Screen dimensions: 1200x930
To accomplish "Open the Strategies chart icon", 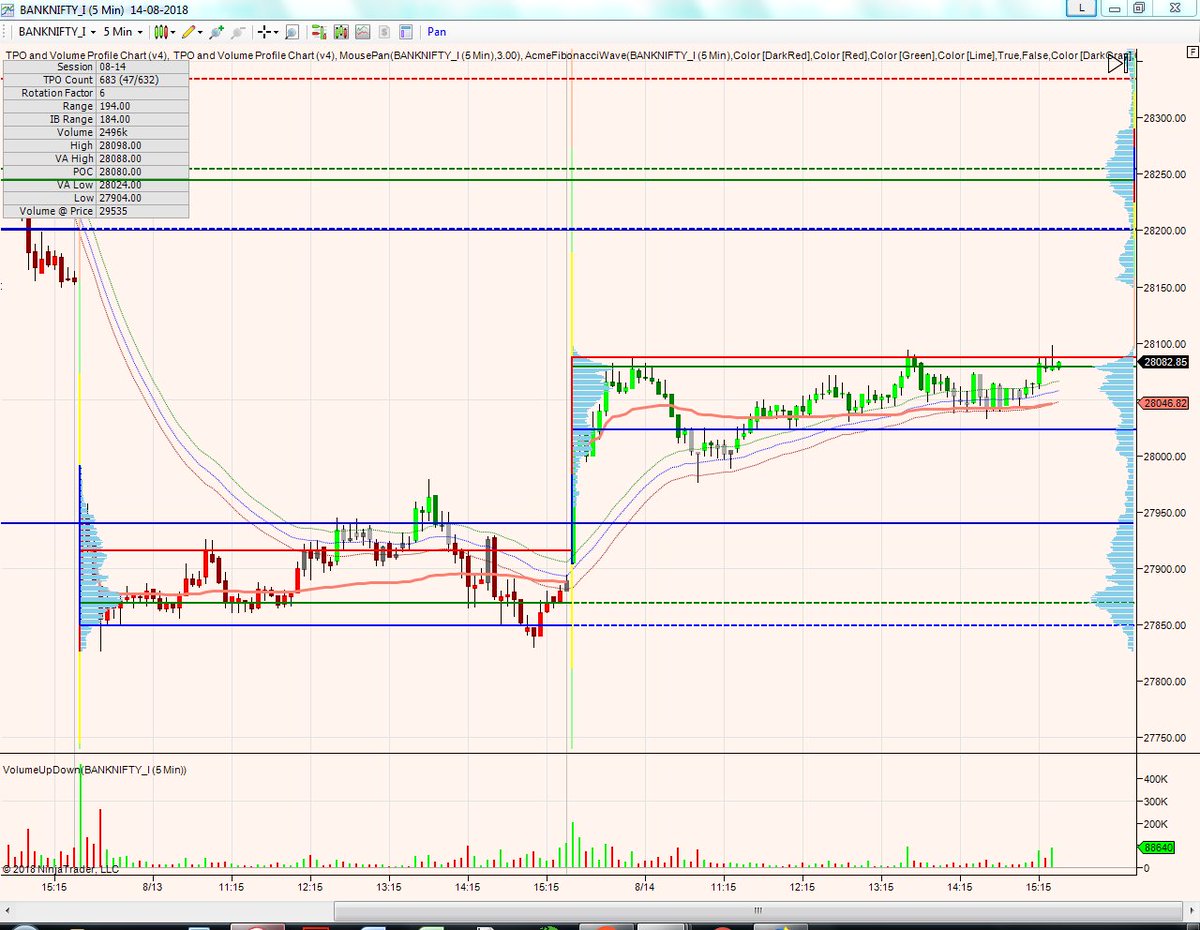I will 362,32.
